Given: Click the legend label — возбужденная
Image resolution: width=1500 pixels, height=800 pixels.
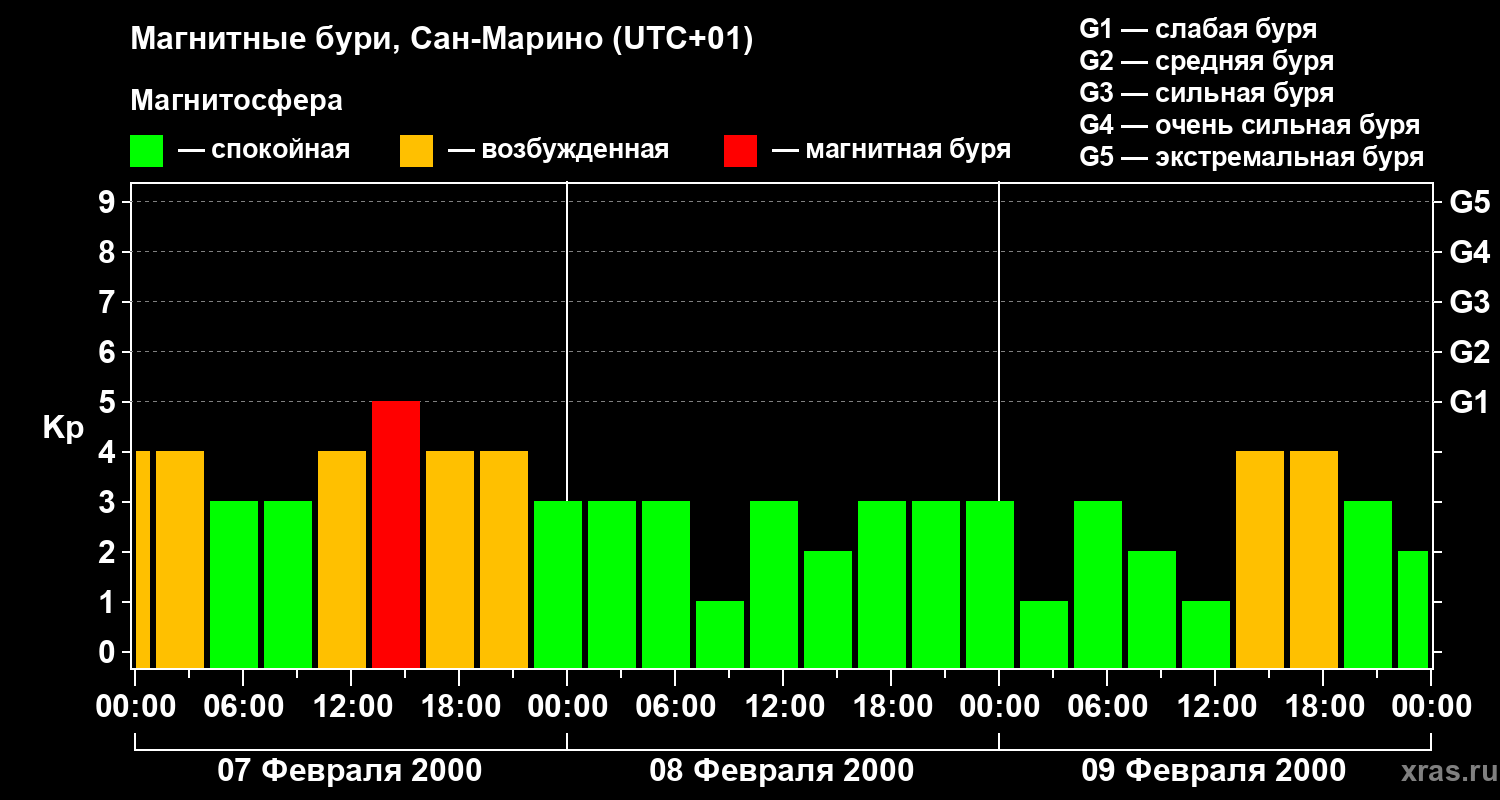Looking at the screenshot, I should [558, 150].
